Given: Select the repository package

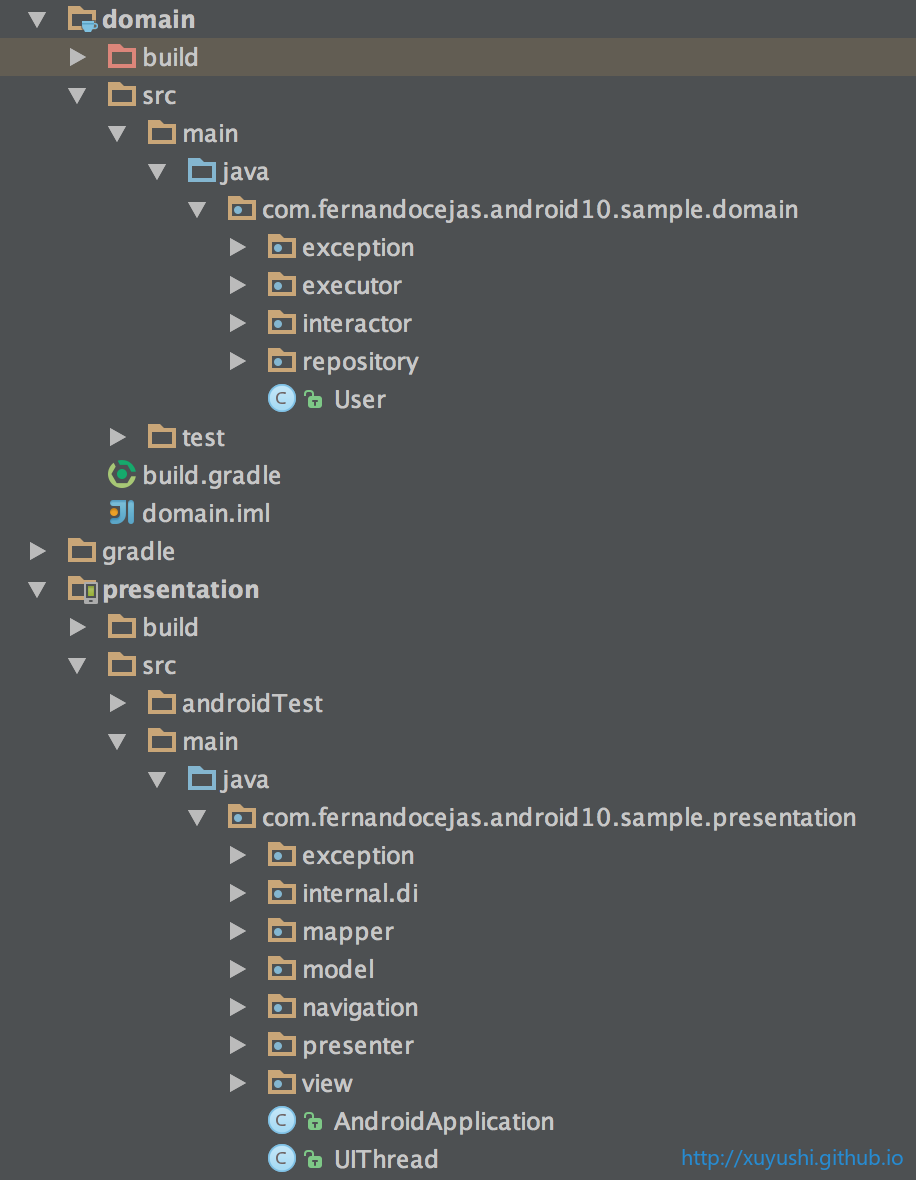Looking at the screenshot, I should [360, 361].
